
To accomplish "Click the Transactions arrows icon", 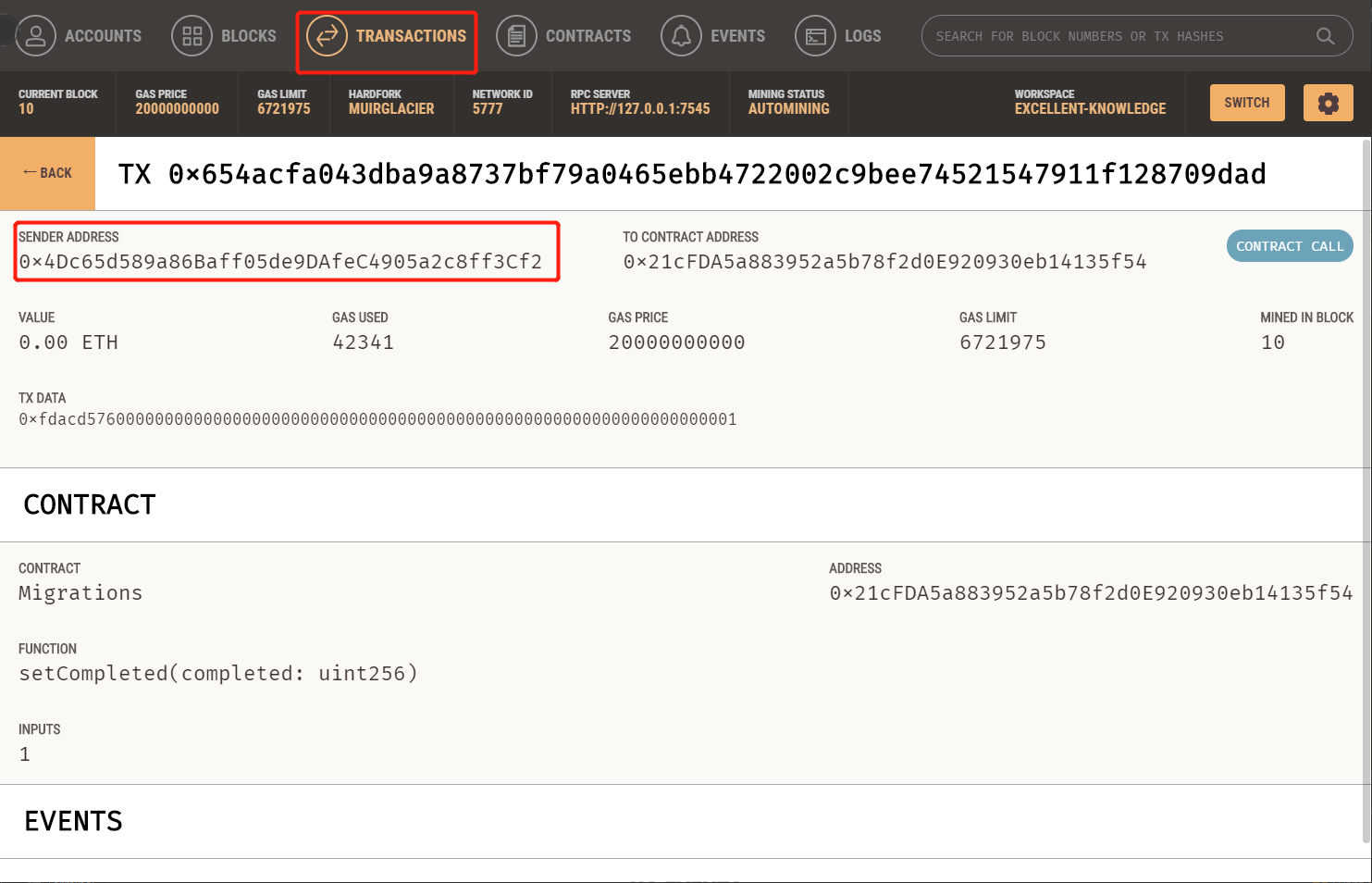I will (x=327, y=36).
